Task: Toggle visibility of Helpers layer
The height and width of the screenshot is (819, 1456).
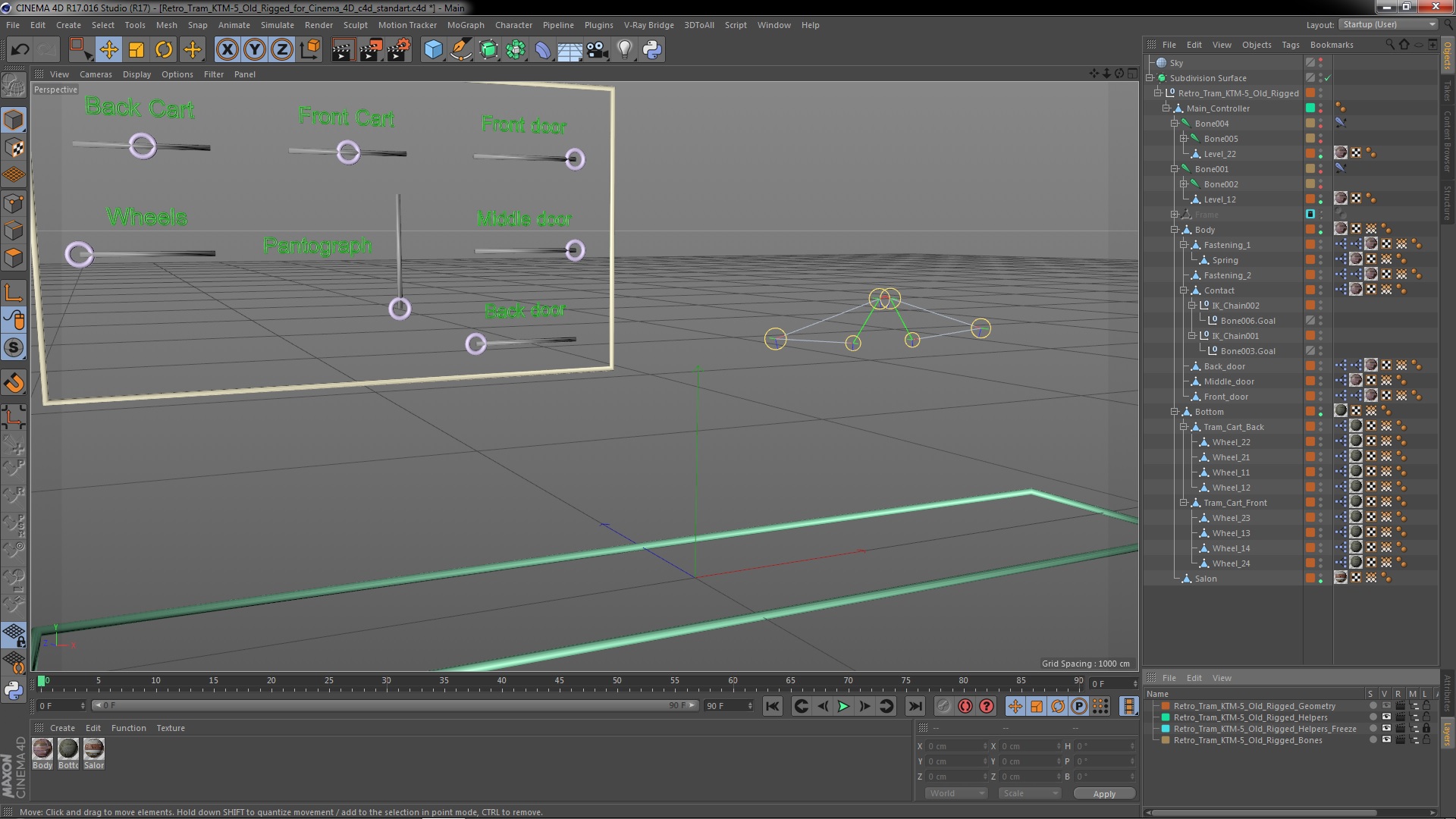Action: click(x=1386, y=717)
